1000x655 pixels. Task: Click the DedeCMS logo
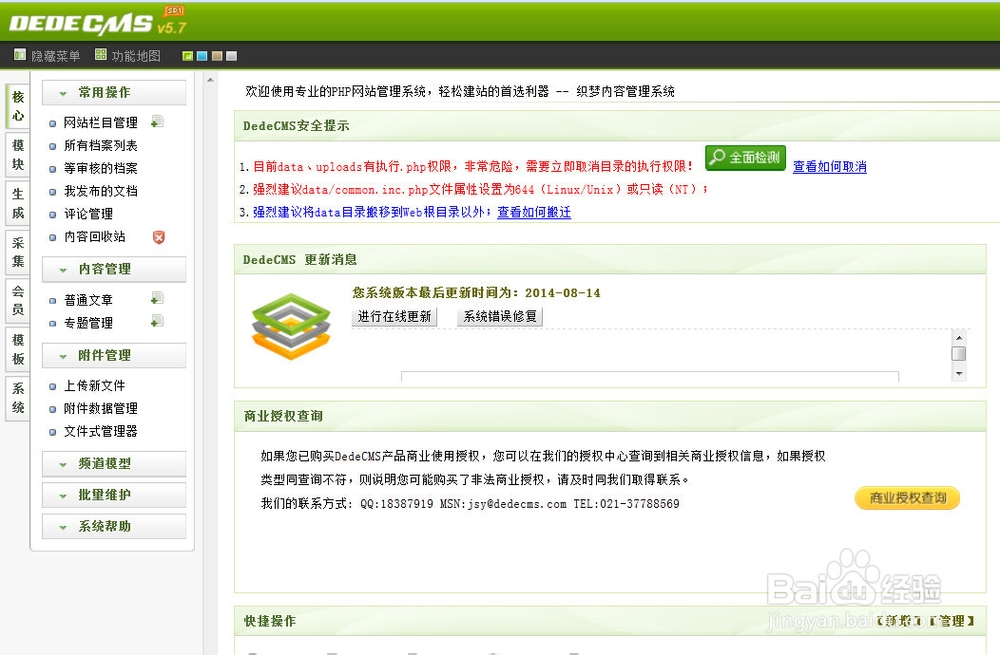[98, 22]
